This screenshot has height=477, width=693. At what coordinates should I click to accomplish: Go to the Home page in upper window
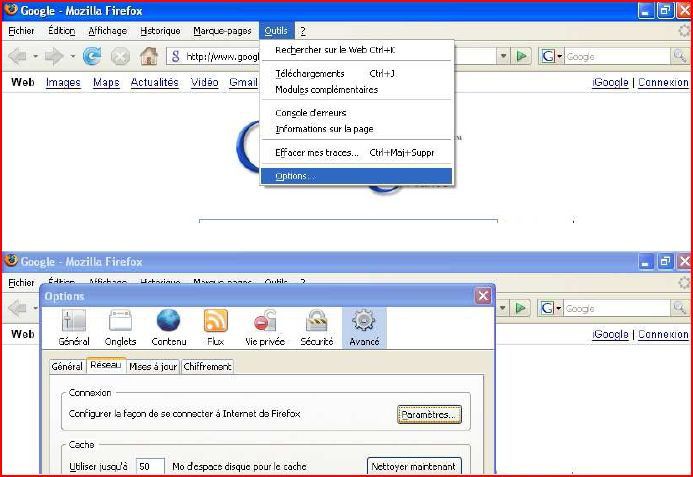[149, 56]
